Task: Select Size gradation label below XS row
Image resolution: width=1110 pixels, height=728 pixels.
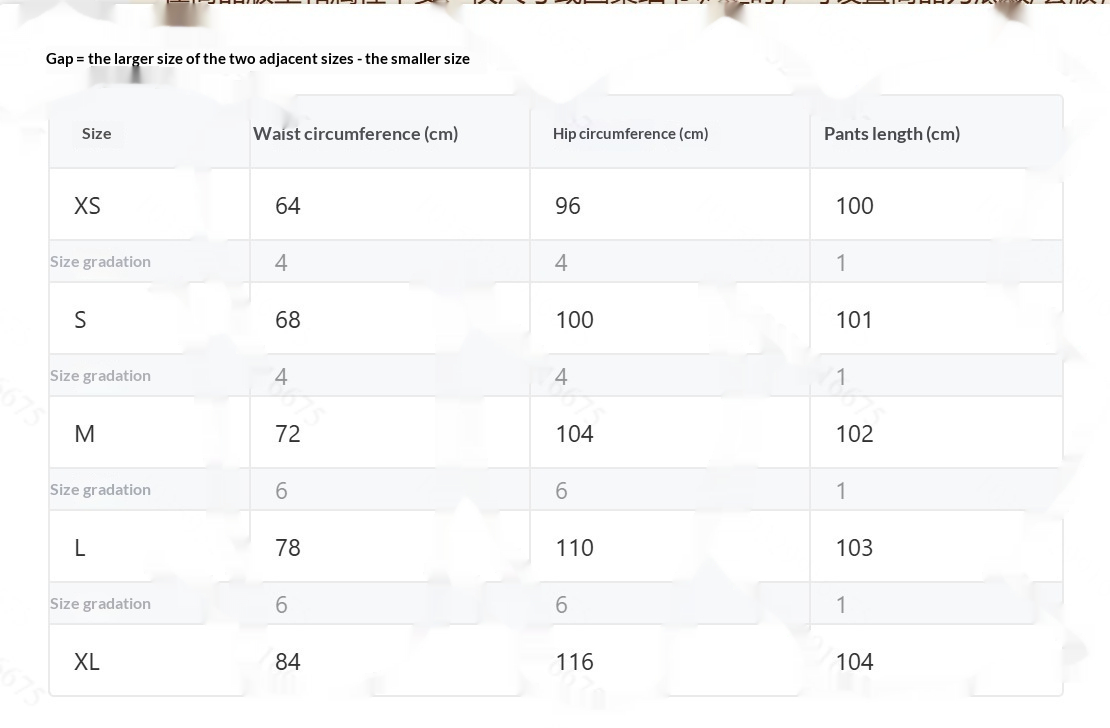Action: pyautogui.click(x=100, y=261)
